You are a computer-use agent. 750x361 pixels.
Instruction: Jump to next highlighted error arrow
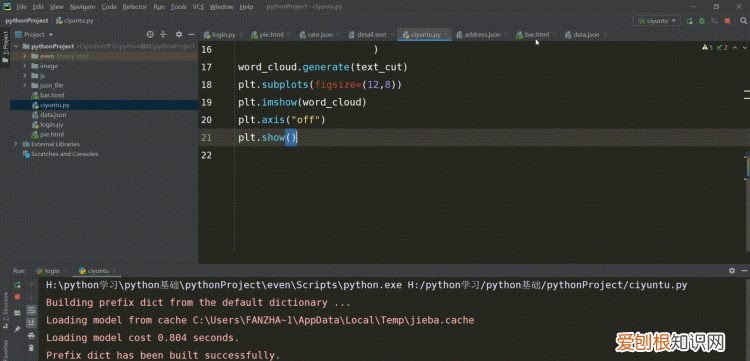[x=745, y=47]
